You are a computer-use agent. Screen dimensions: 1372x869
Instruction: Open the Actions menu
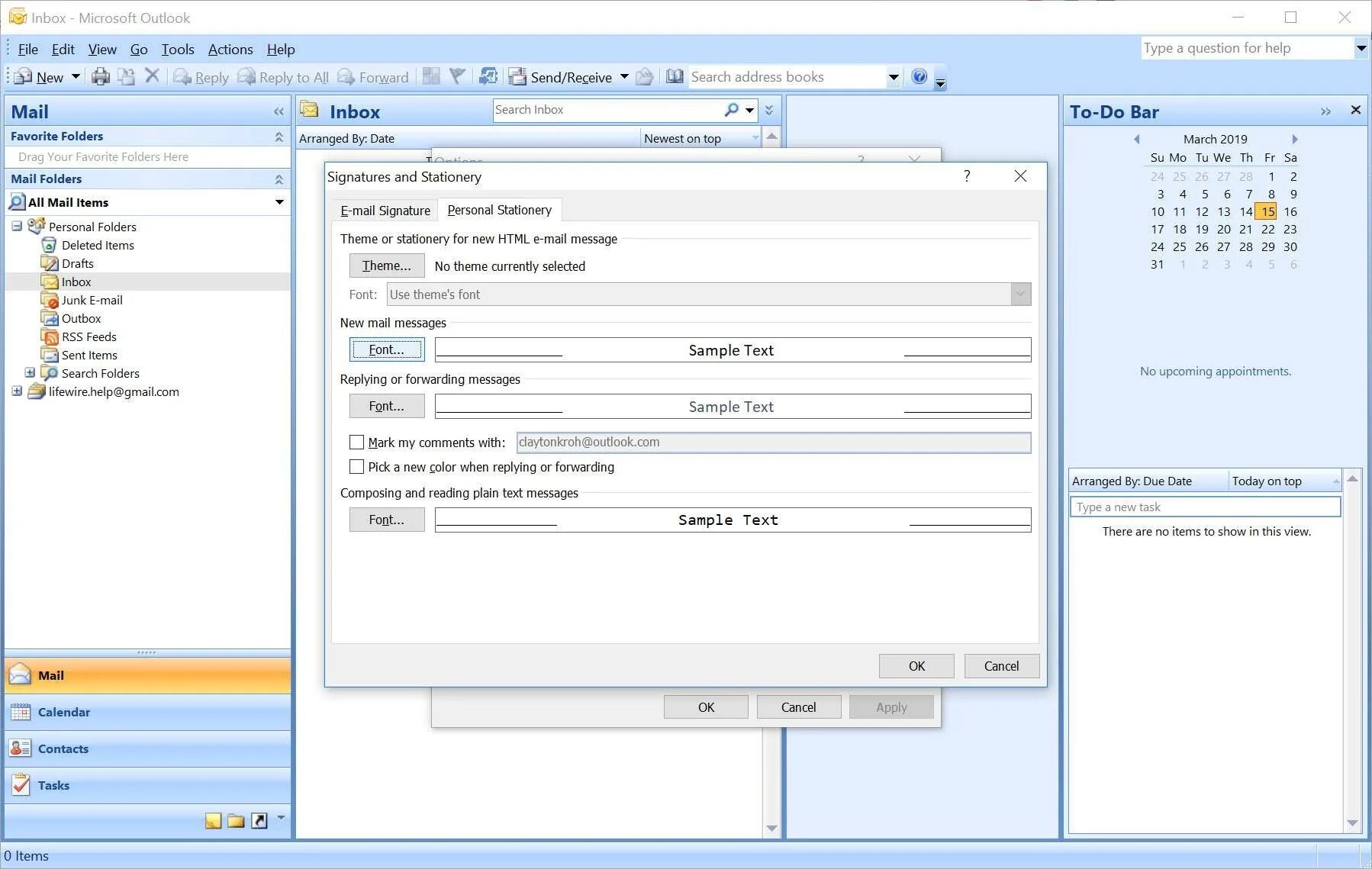(x=230, y=50)
